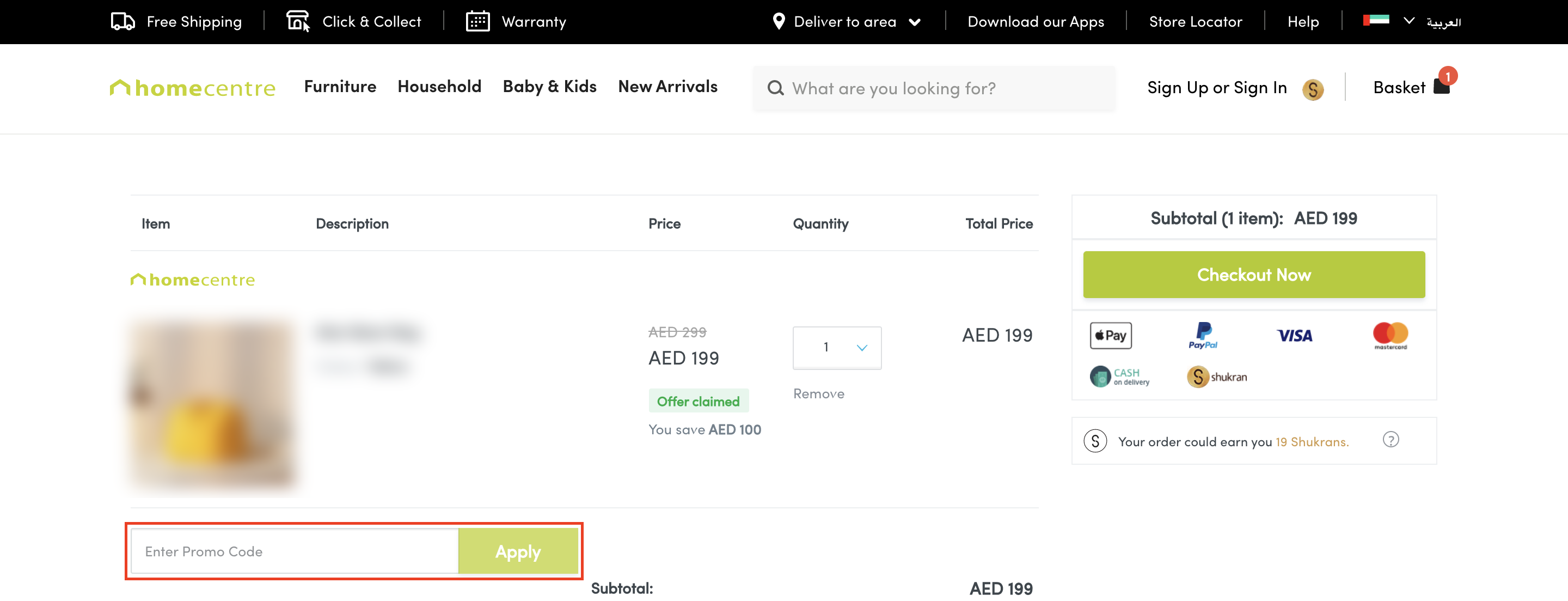Image resolution: width=1568 pixels, height=601 pixels.
Task: Click the VISA icon
Action: 1295,336
